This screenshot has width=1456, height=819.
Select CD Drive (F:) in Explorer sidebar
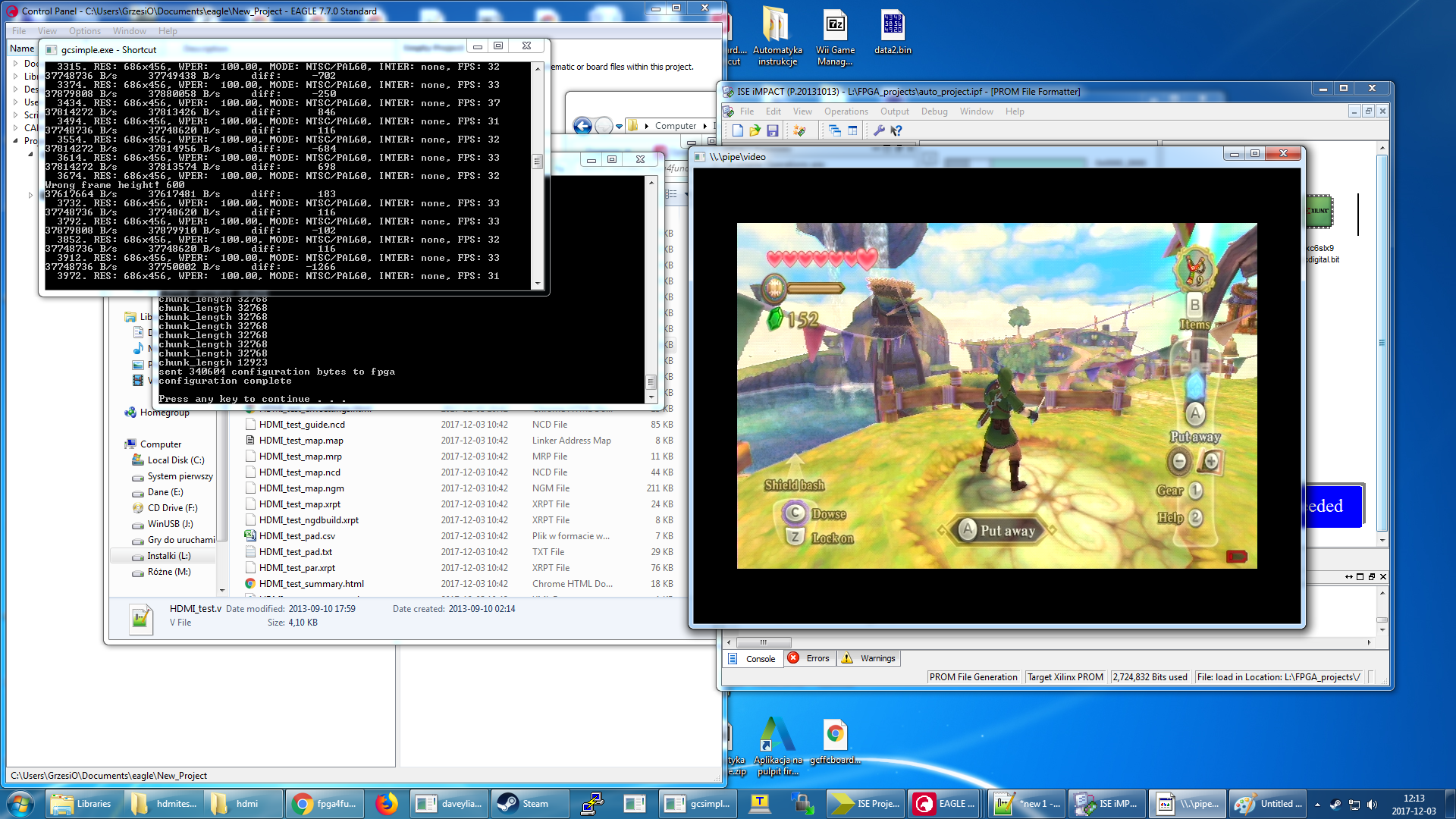[165, 508]
